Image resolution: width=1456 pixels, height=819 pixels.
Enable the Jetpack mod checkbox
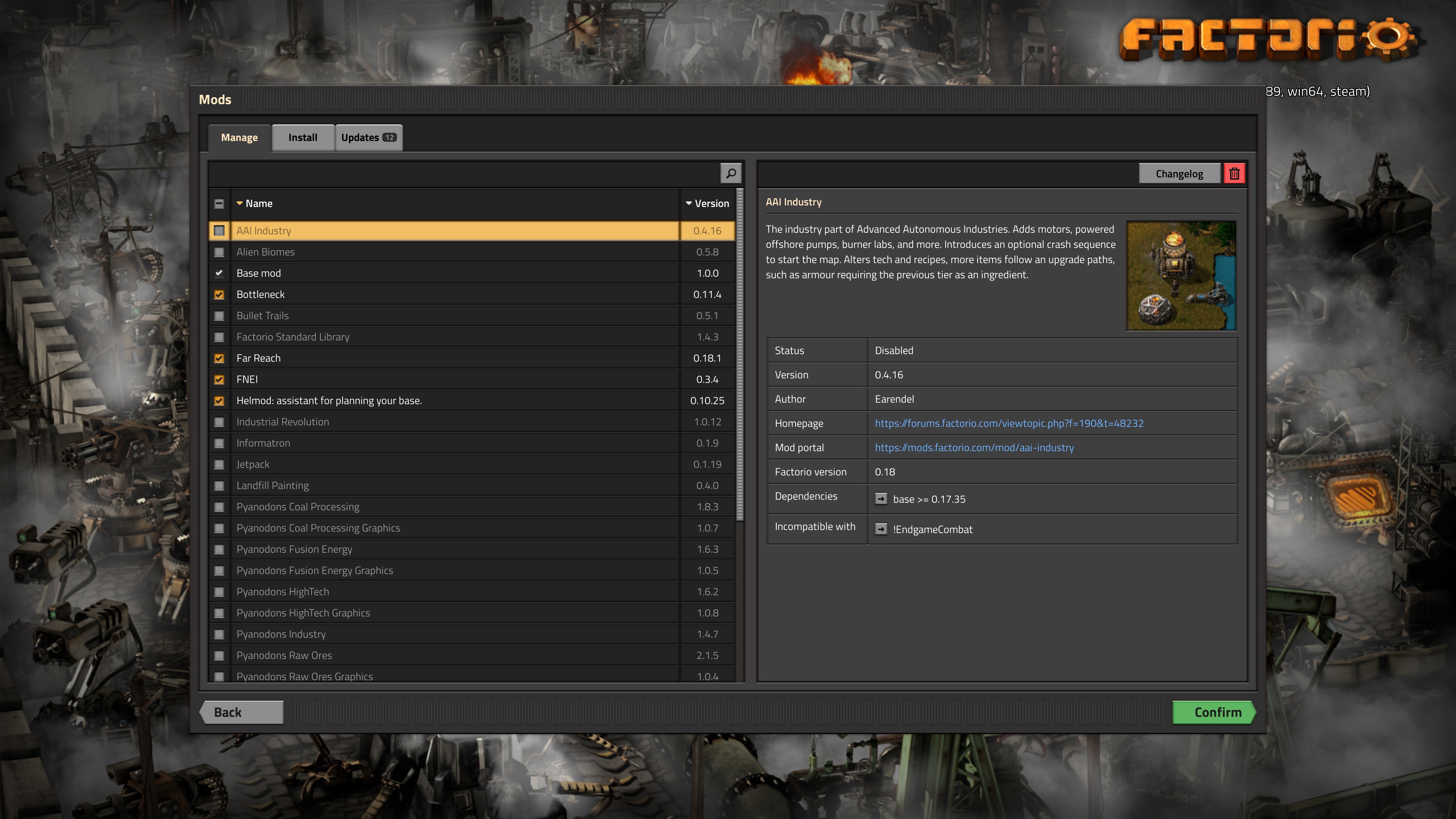coord(219,464)
